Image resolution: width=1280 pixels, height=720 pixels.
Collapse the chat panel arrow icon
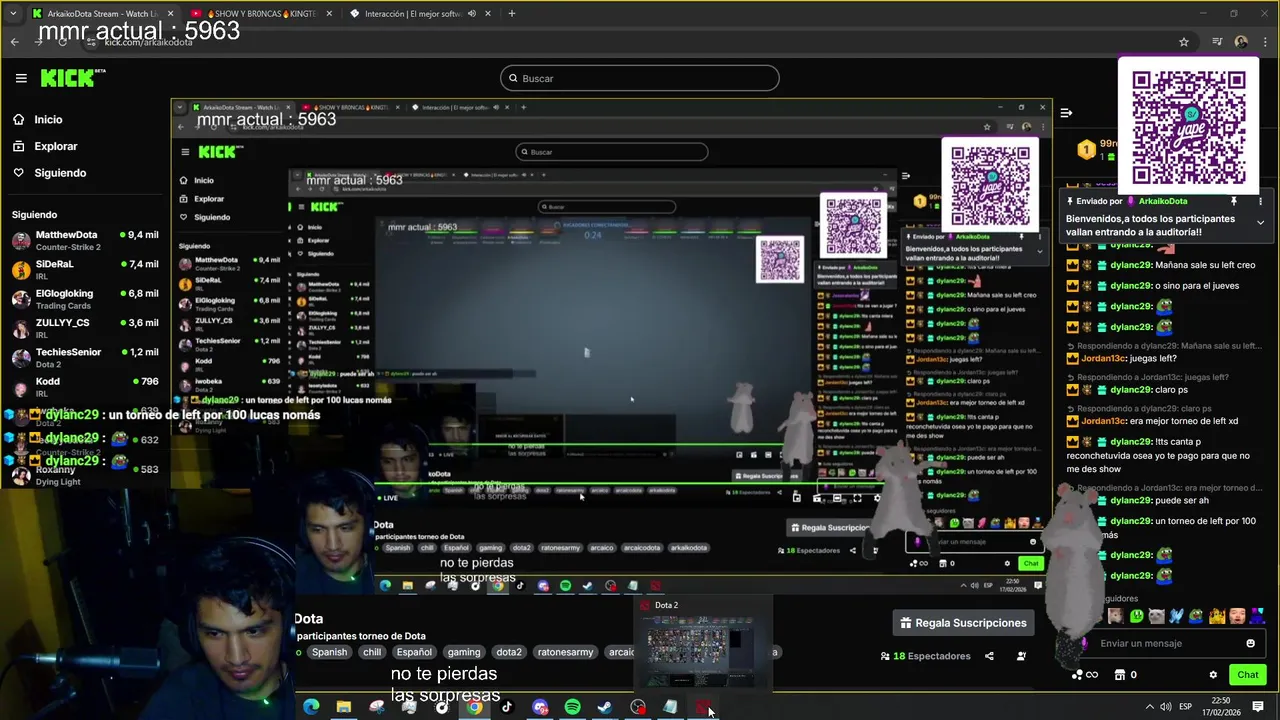pos(1066,113)
